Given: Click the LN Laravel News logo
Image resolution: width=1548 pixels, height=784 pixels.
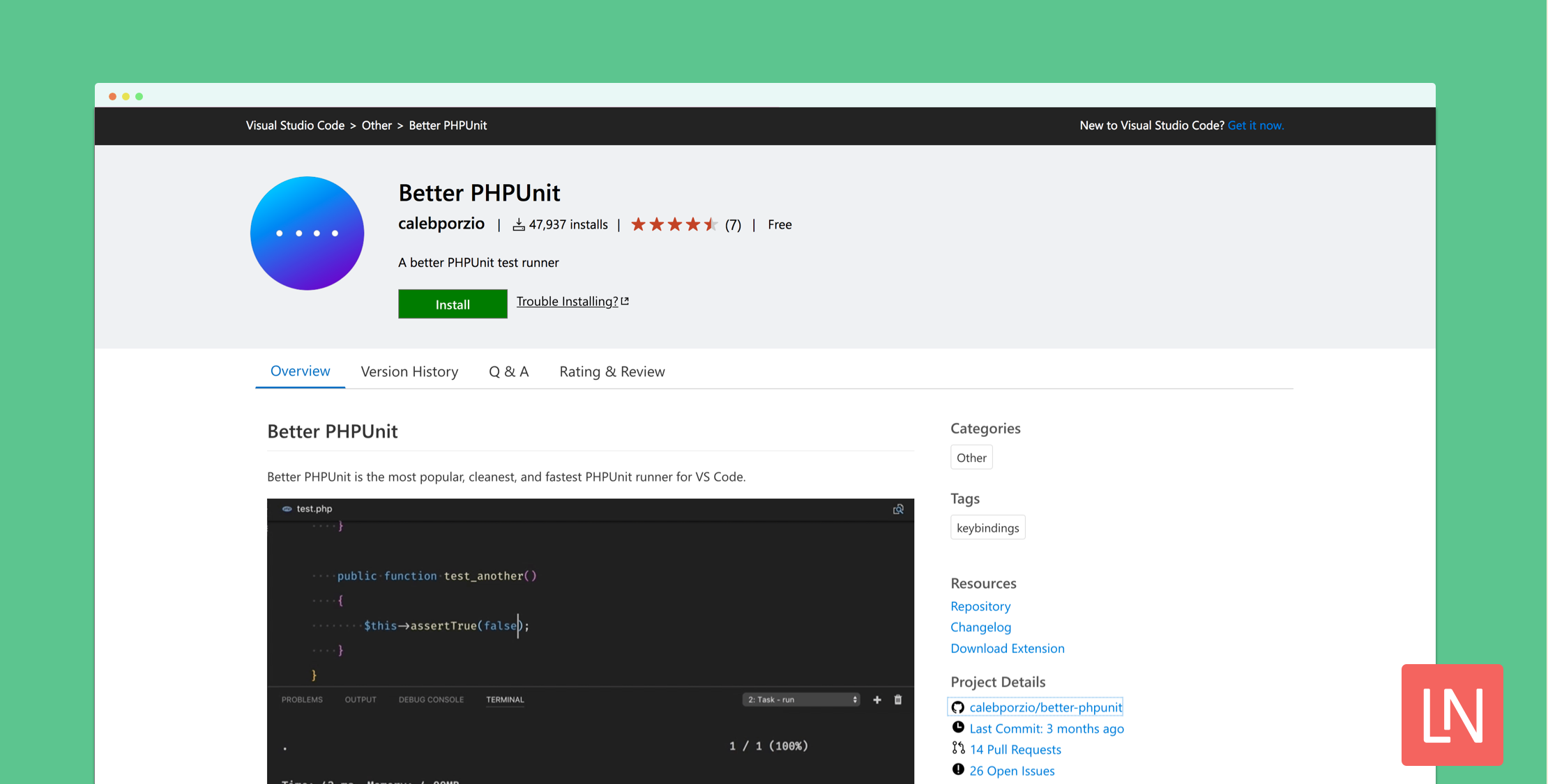Looking at the screenshot, I should [x=1452, y=715].
